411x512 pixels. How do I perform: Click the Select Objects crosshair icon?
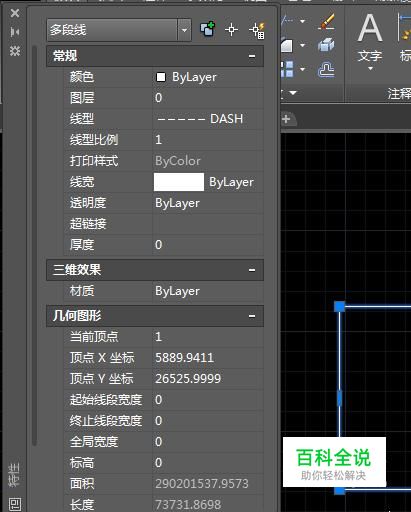[x=231, y=30]
